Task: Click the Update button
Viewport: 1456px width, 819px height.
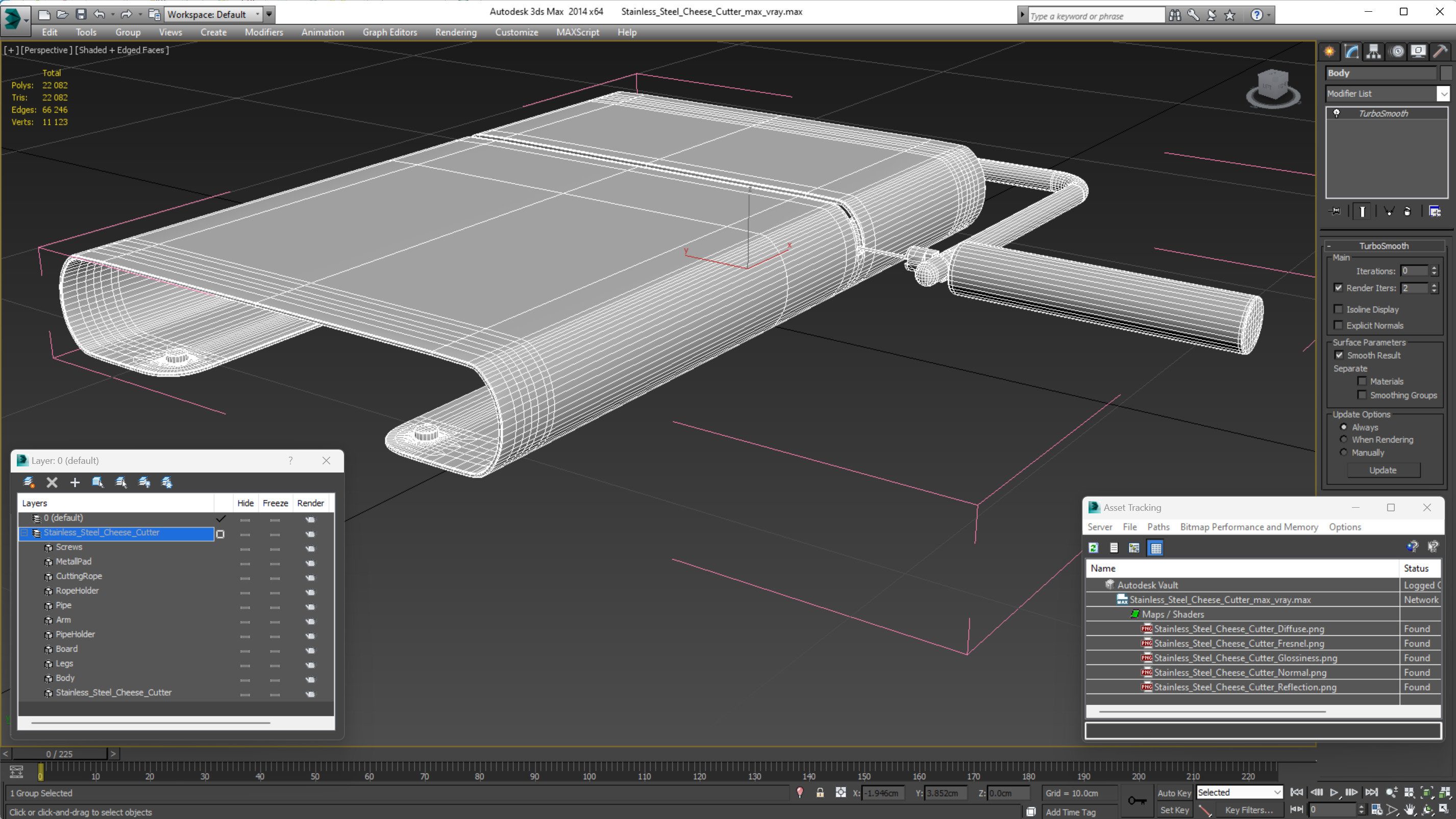Action: [x=1383, y=470]
